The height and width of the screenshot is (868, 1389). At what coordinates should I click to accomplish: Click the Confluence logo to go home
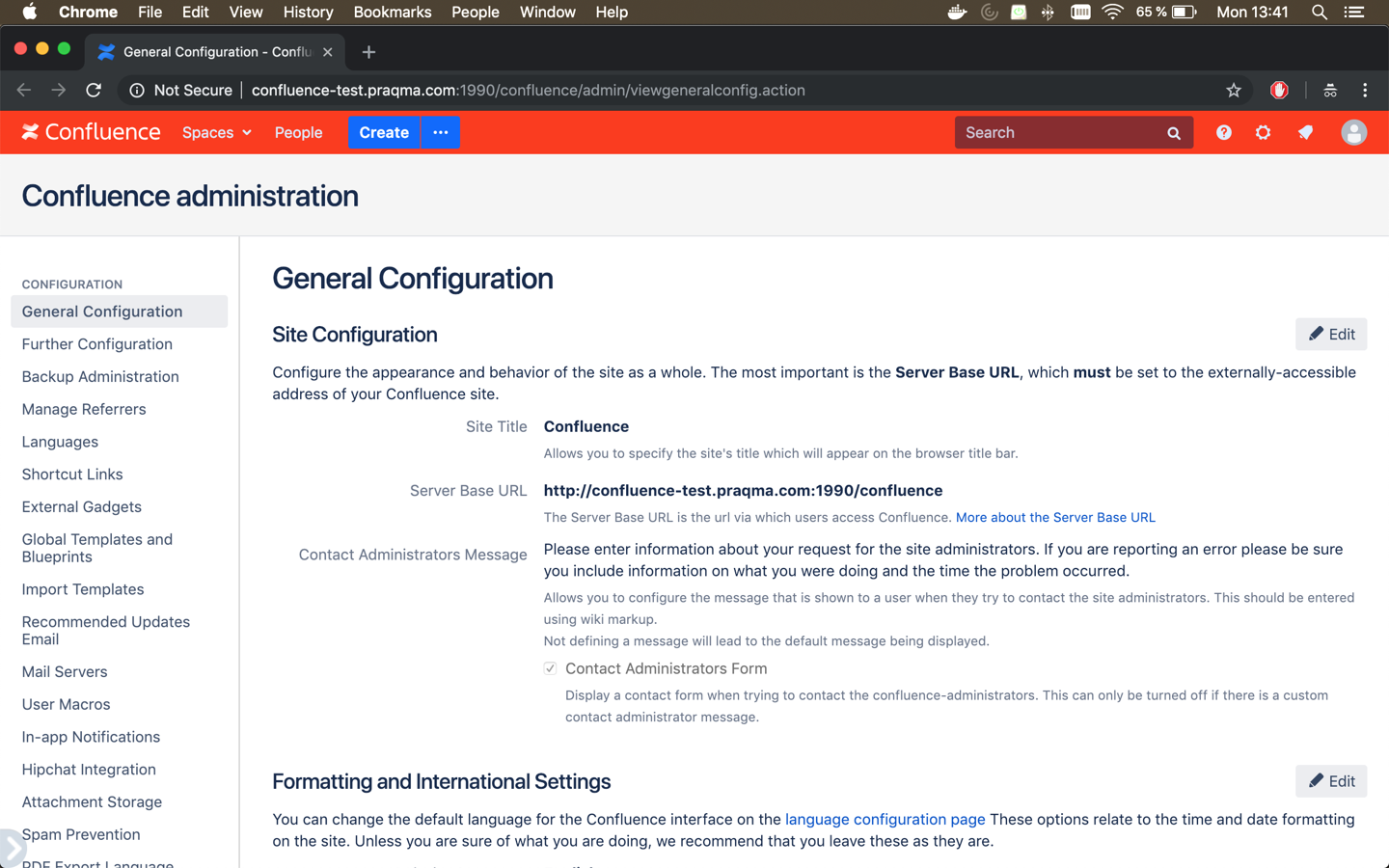[92, 132]
